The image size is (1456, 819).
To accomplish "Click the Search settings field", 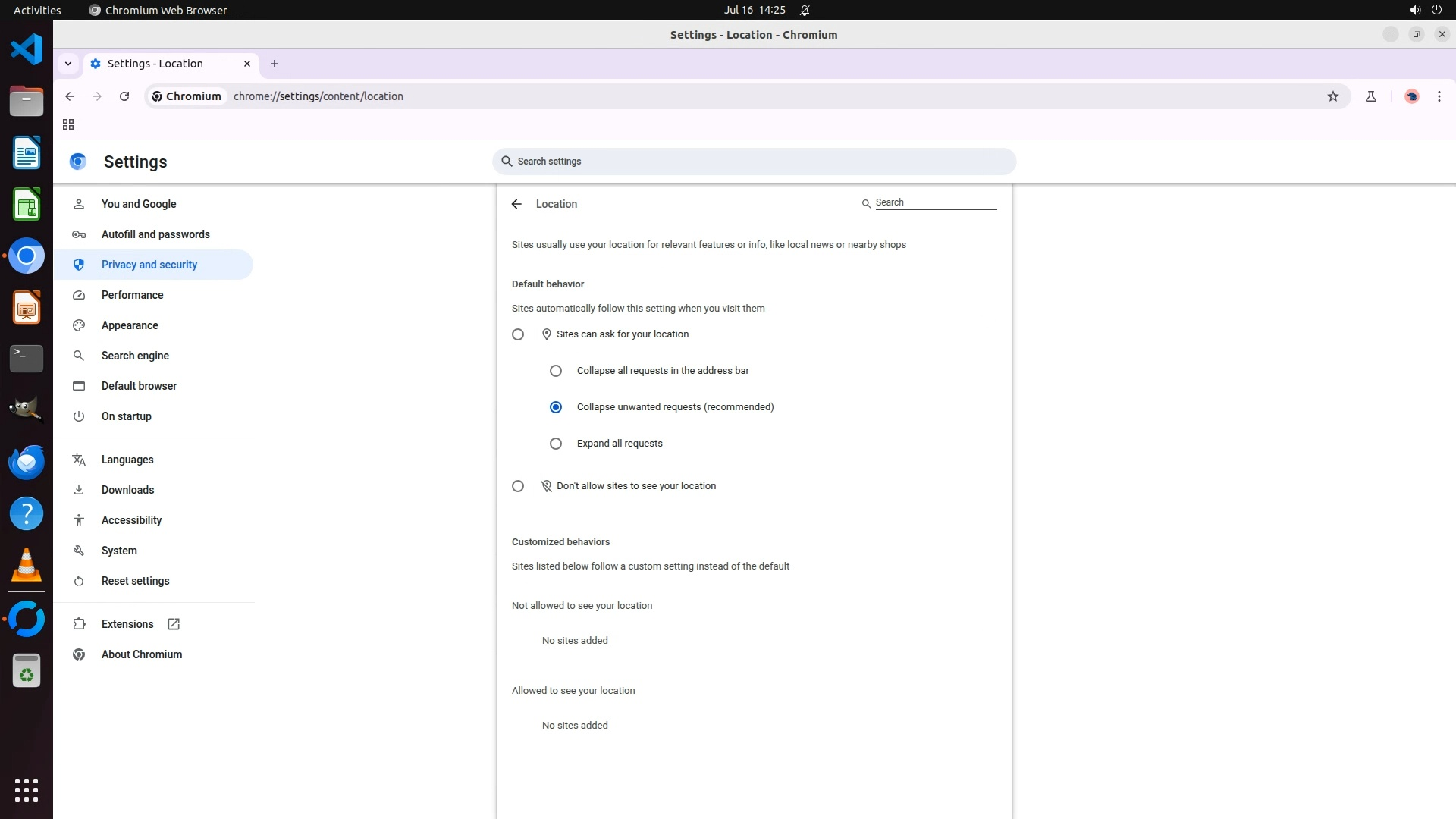I will coord(754,162).
